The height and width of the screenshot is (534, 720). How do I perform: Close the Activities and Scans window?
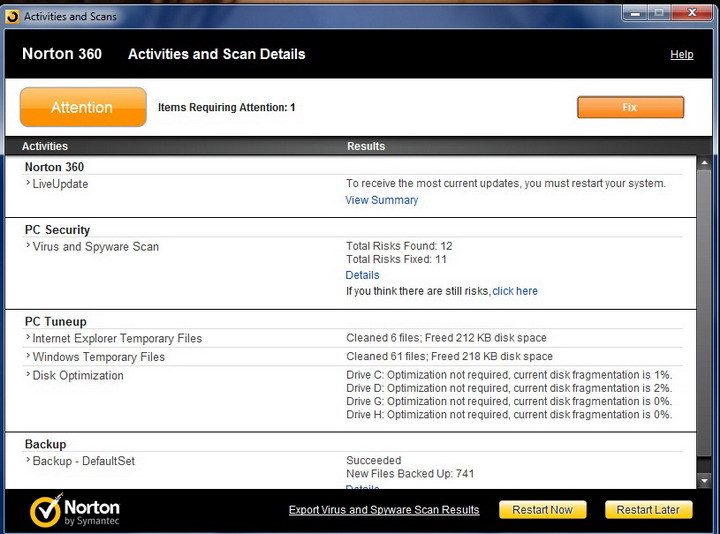[690, 12]
